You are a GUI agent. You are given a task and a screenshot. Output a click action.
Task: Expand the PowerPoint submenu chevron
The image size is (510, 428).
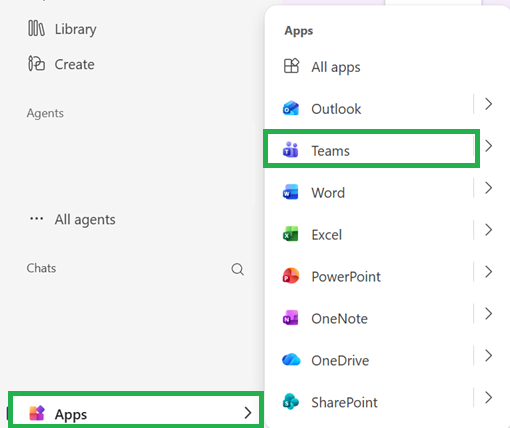[x=488, y=272]
